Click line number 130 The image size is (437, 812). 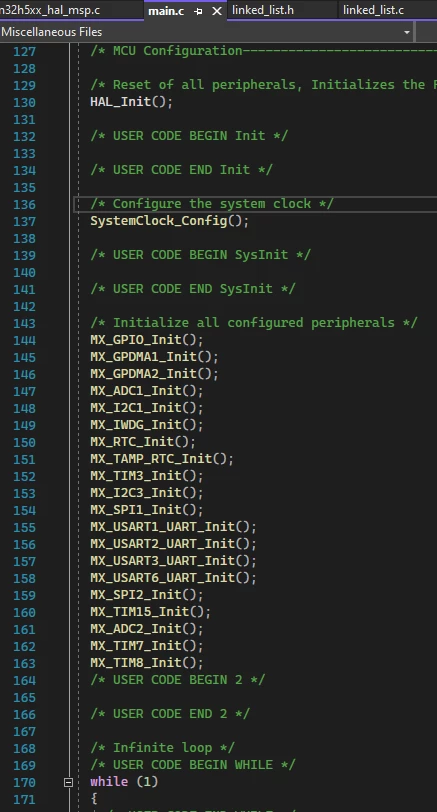(x=24, y=102)
